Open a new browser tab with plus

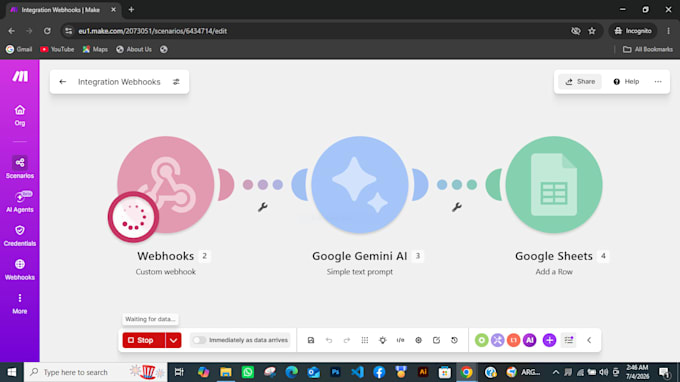point(131,10)
